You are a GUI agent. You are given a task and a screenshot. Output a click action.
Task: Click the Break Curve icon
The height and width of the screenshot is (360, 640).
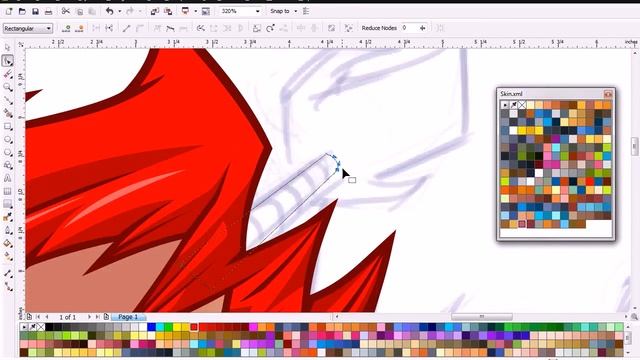pyautogui.click(x=109, y=28)
